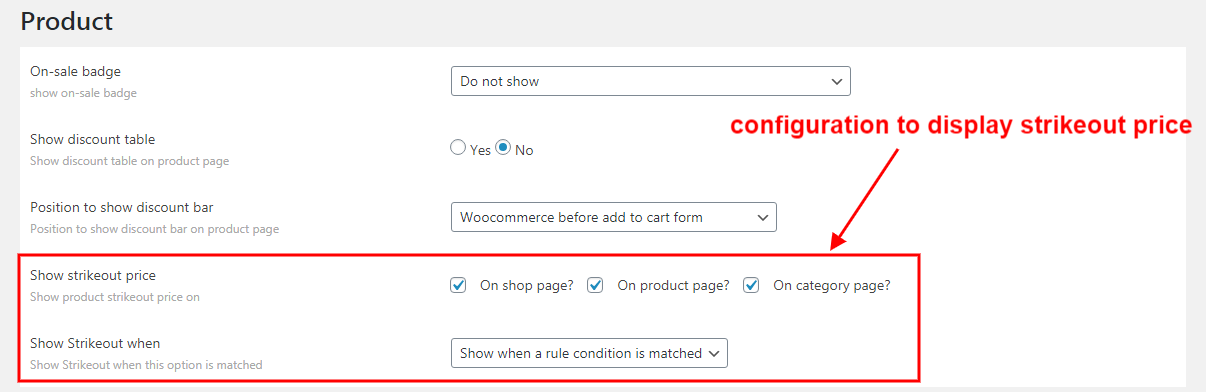Open the 'Do not show' on-sale badge dropdown

[x=650, y=81]
